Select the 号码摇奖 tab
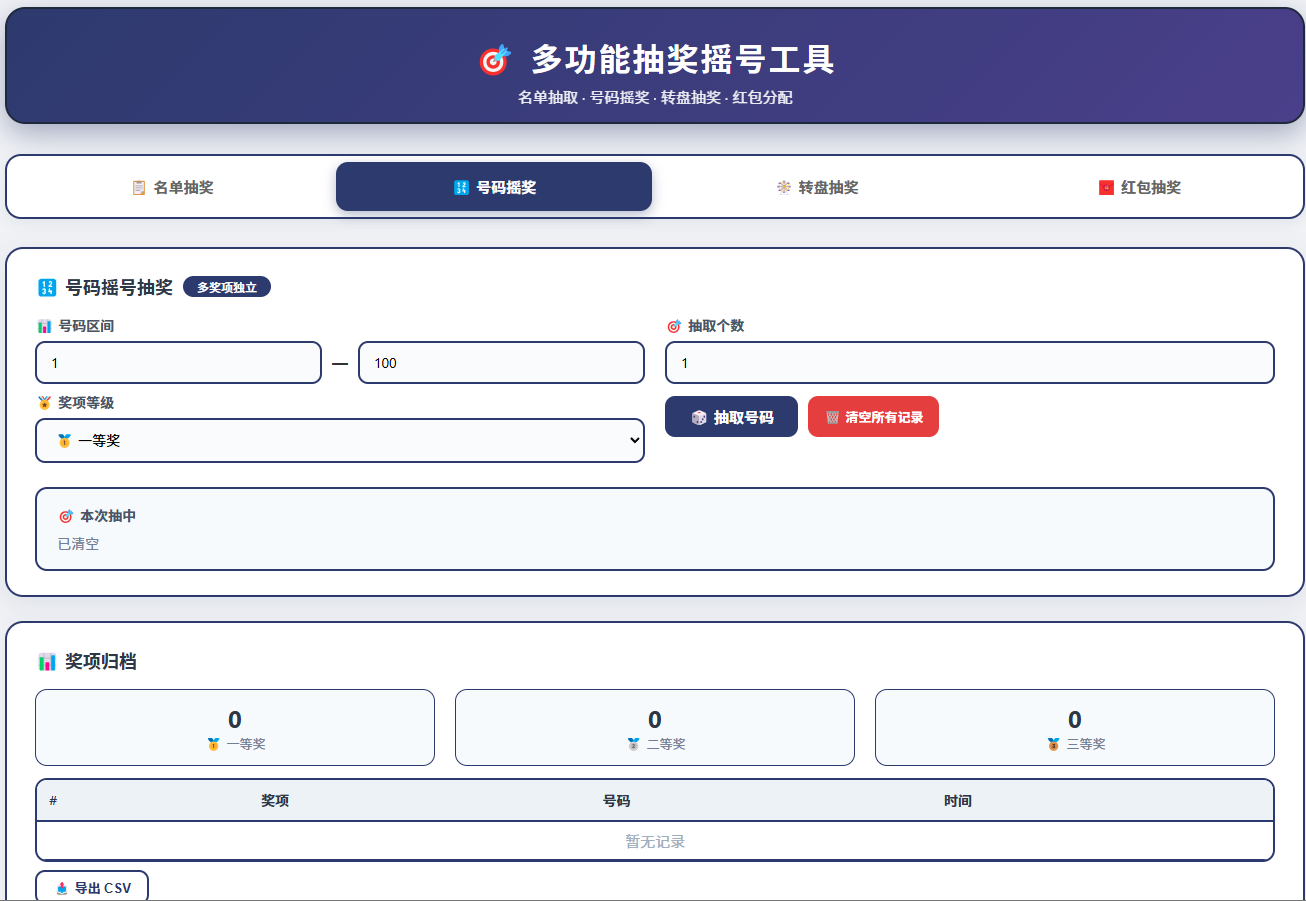This screenshot has width=1306, height=901. [494, 187]
